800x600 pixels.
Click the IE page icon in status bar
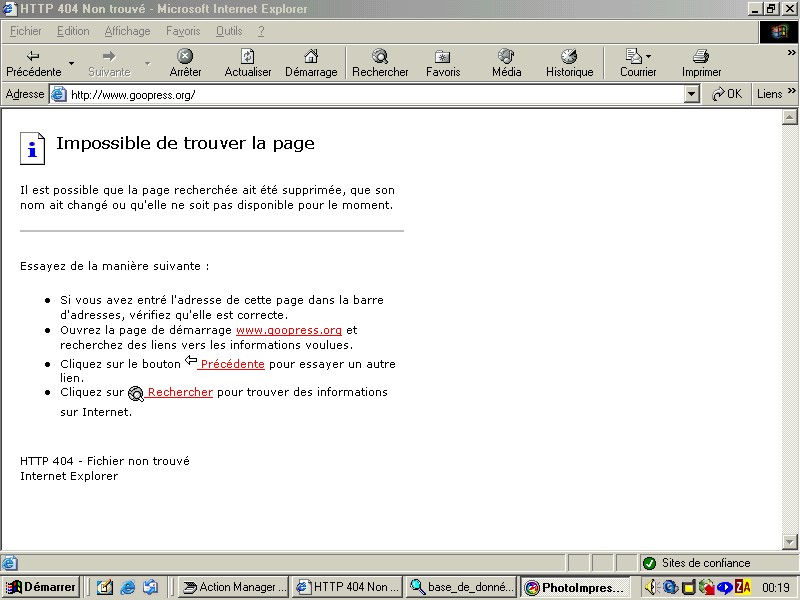[x=9, y=563]
